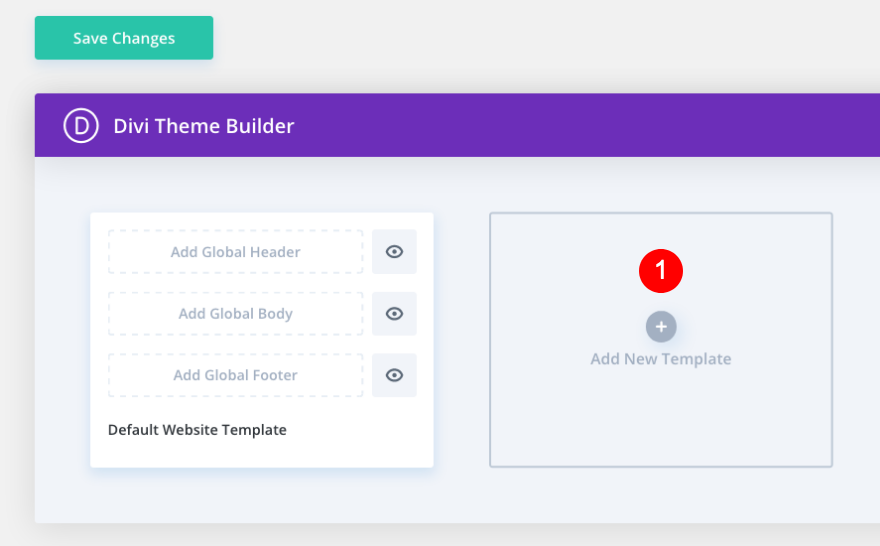Click the "Default Website Template" label
The width and height of the screenshot is (880, 546).
coord(197,430)
